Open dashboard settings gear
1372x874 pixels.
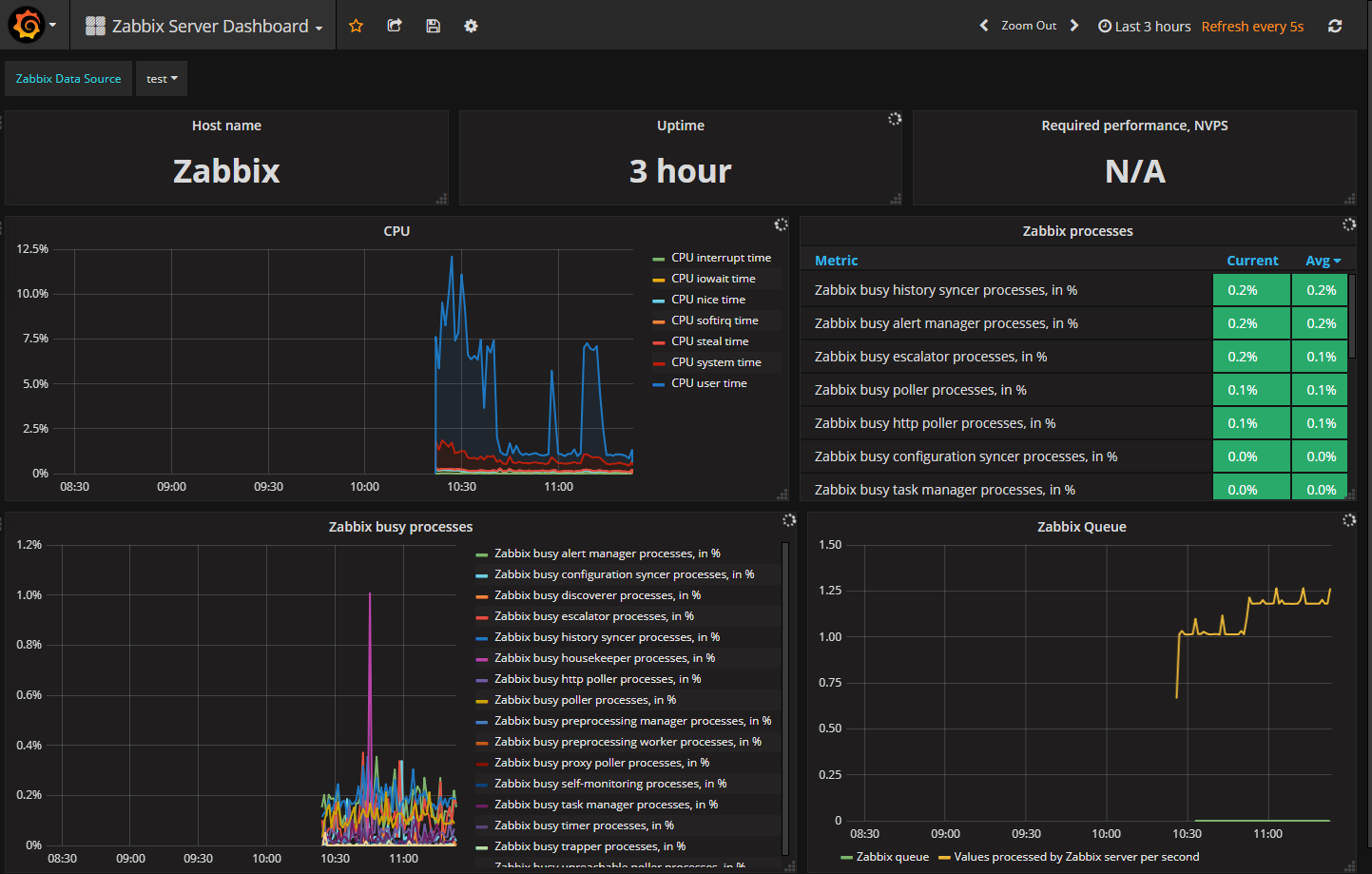[471, 26]
